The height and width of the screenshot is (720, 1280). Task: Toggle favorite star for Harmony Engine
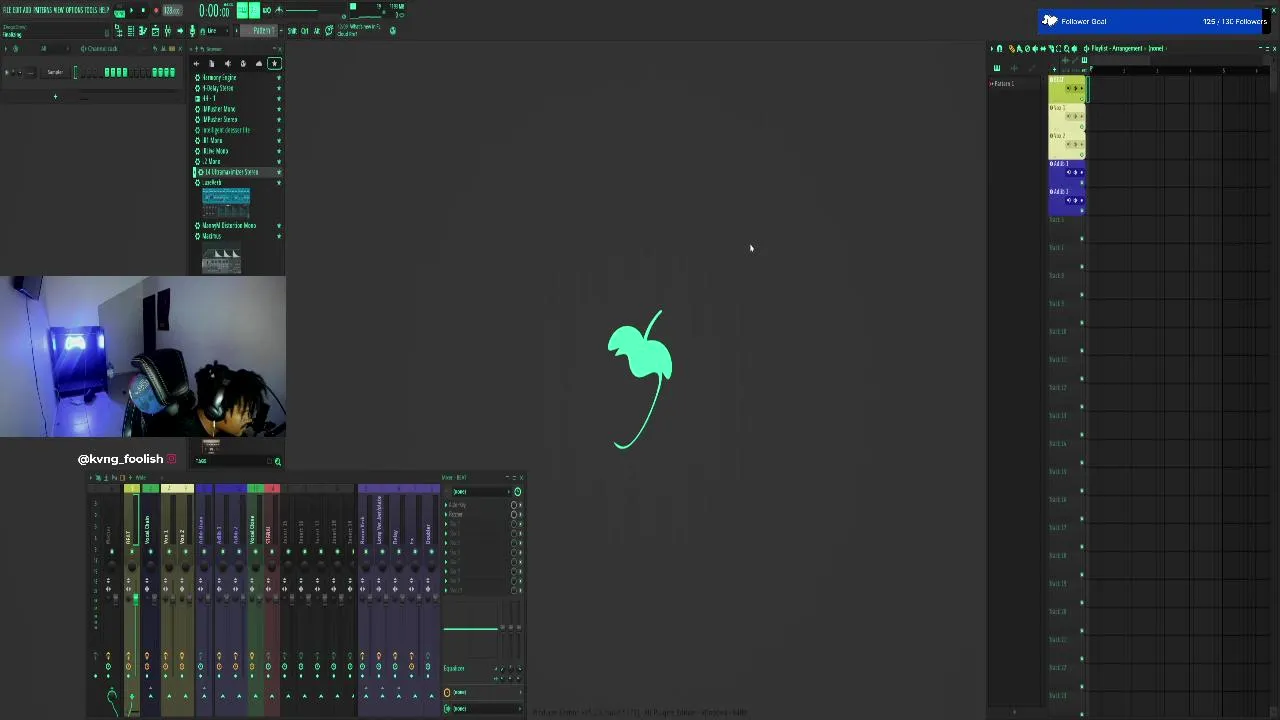279,77
